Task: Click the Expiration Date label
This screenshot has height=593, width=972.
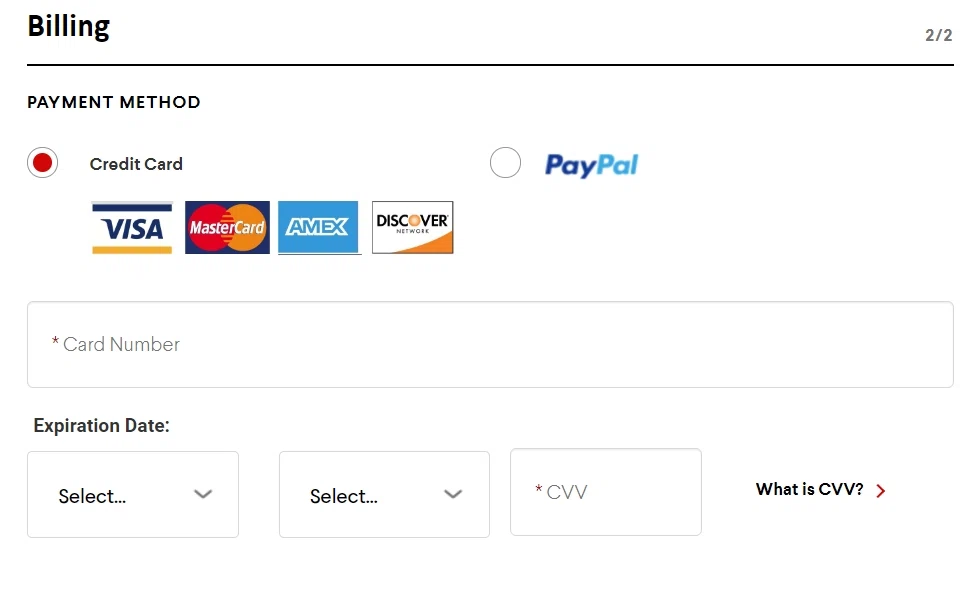Action: [102, 426]
